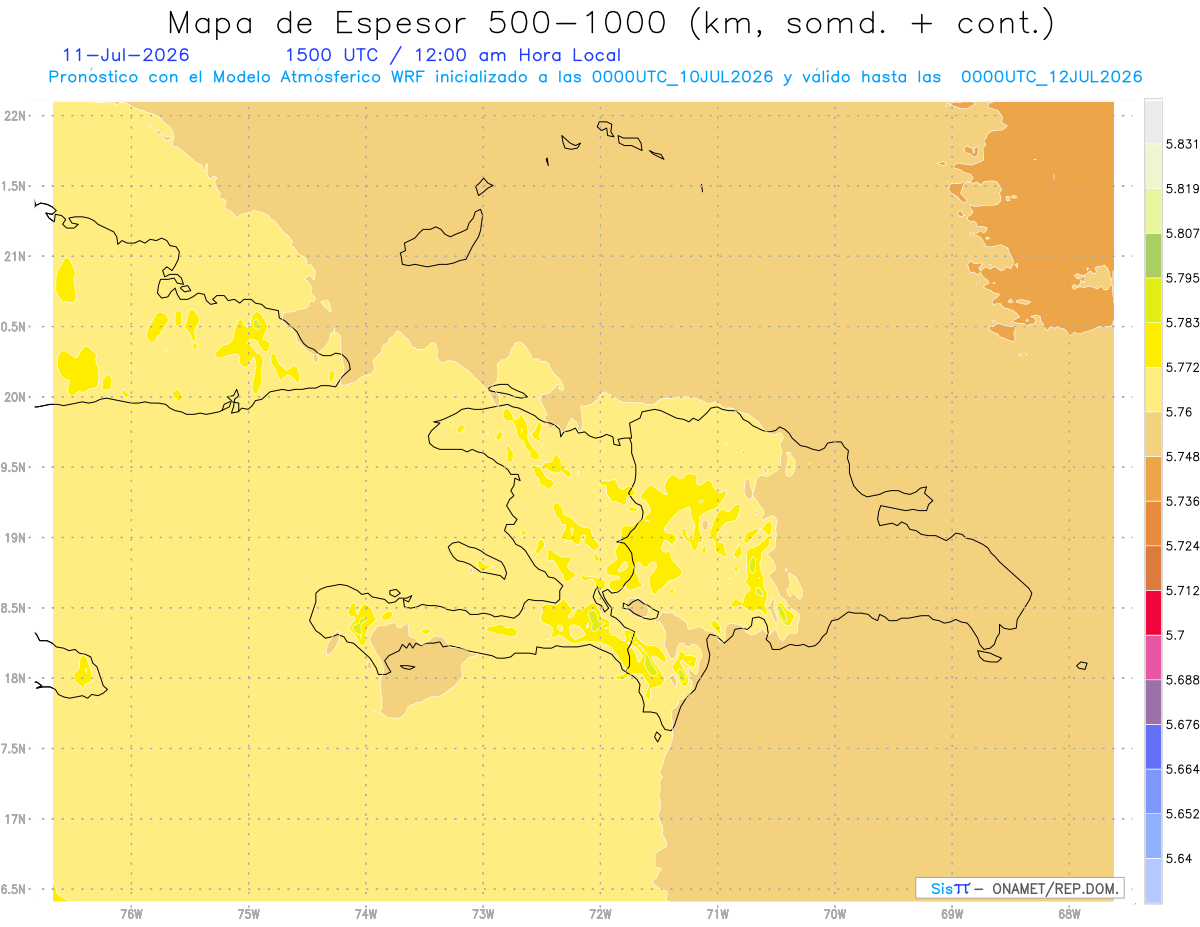Click the legend value '5.676'
Viewport: 1200px width, 927px height.
click(1182, 724)
